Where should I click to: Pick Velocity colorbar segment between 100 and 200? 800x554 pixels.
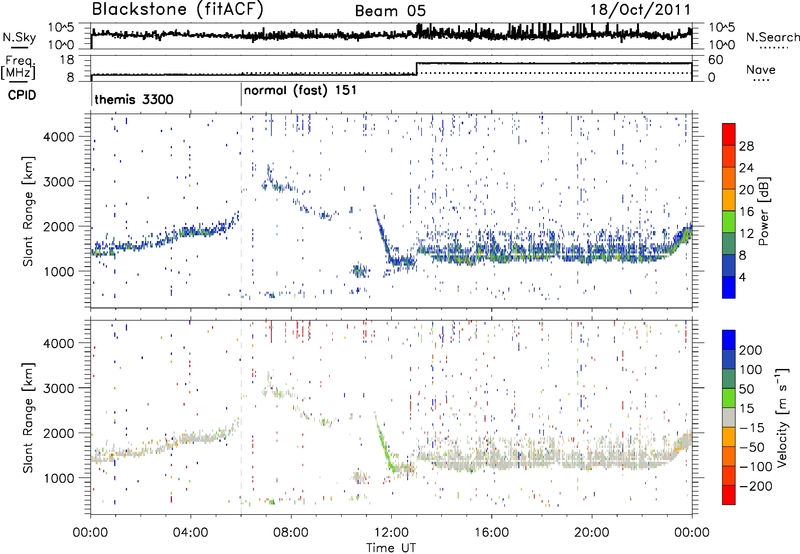[729, 359]
